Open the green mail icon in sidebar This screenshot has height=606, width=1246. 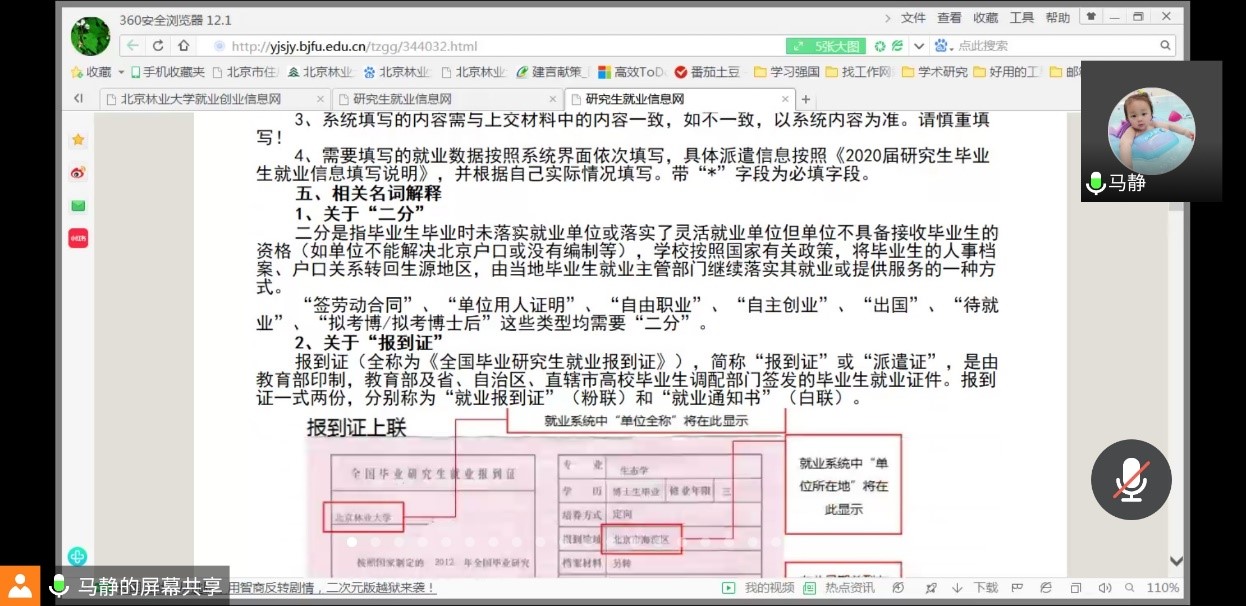(78, 206)
